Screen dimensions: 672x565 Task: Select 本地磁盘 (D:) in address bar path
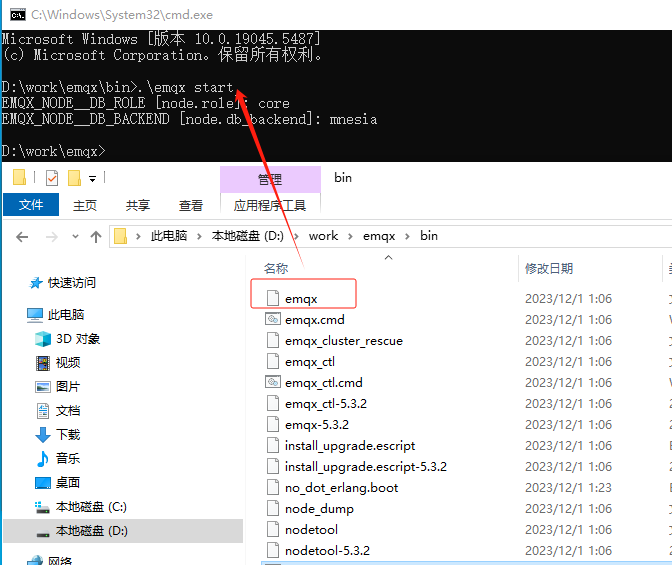pyautogui.click(x=248, y=236)
